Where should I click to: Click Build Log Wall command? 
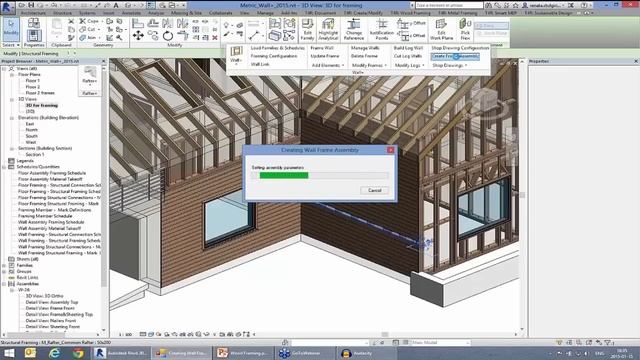coord(408,48)
